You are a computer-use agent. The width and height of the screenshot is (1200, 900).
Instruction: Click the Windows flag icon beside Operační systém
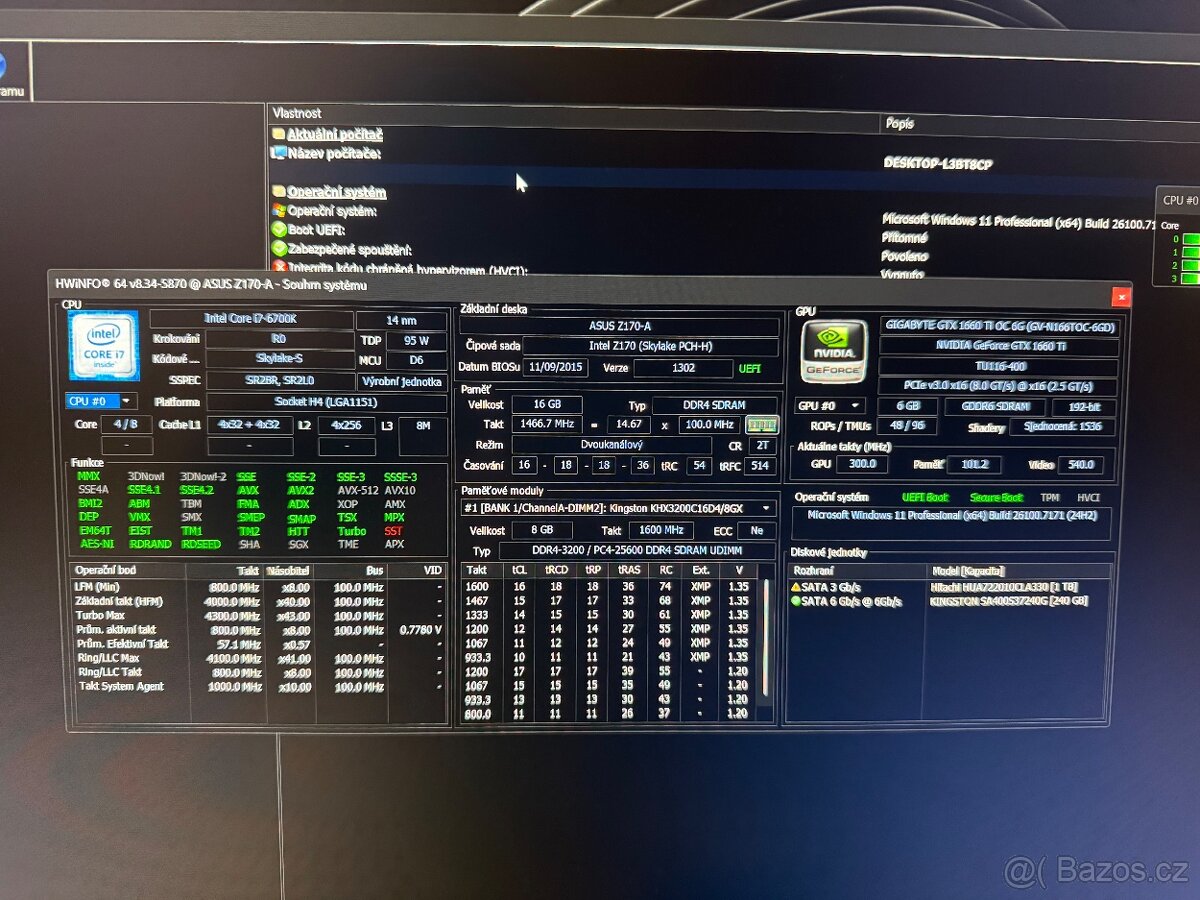[279, 211]
